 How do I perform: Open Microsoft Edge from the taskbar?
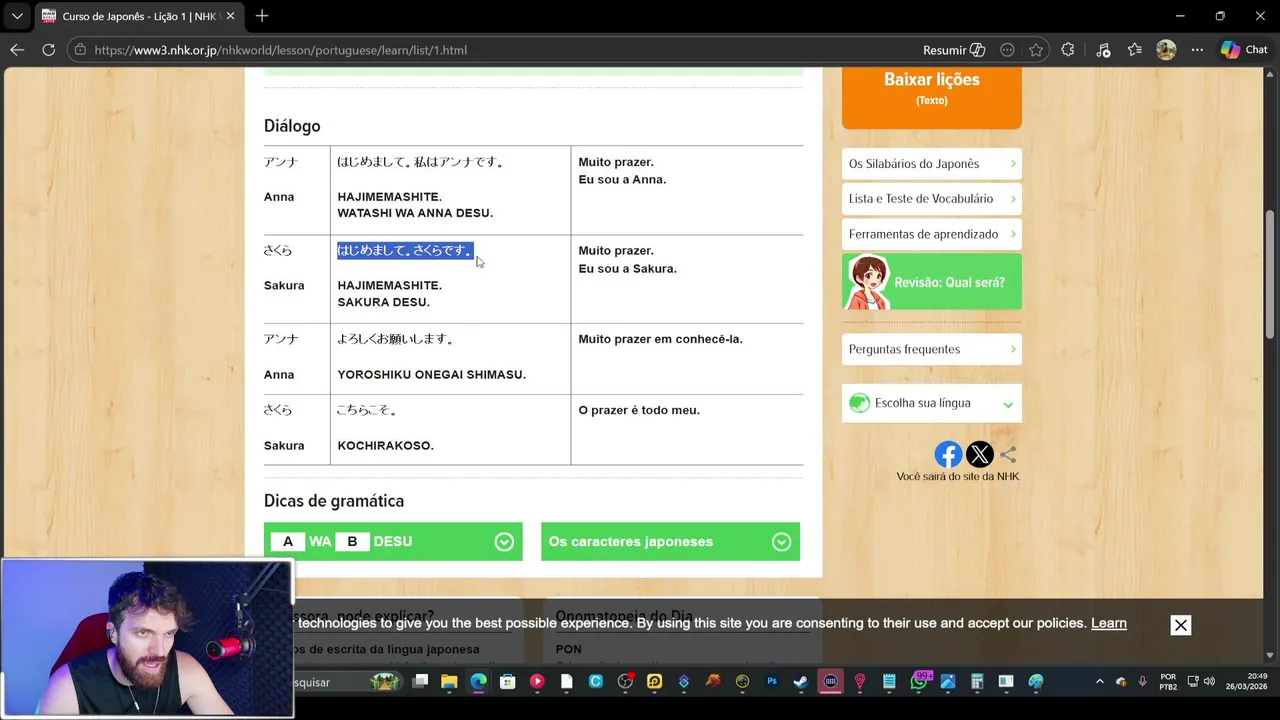click(x=478, y=682)
